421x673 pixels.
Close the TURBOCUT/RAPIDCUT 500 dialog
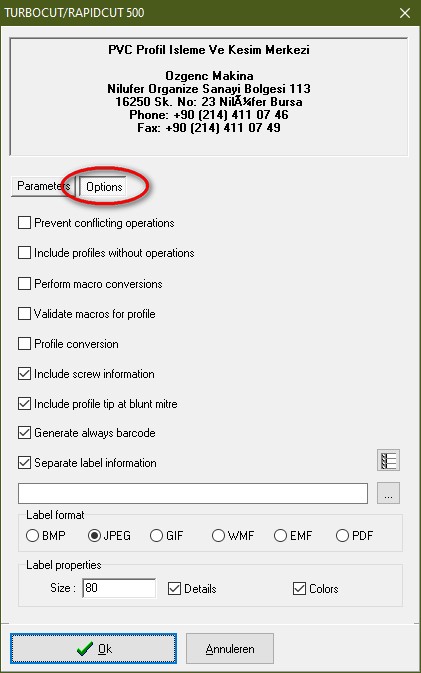coord(405,13)
